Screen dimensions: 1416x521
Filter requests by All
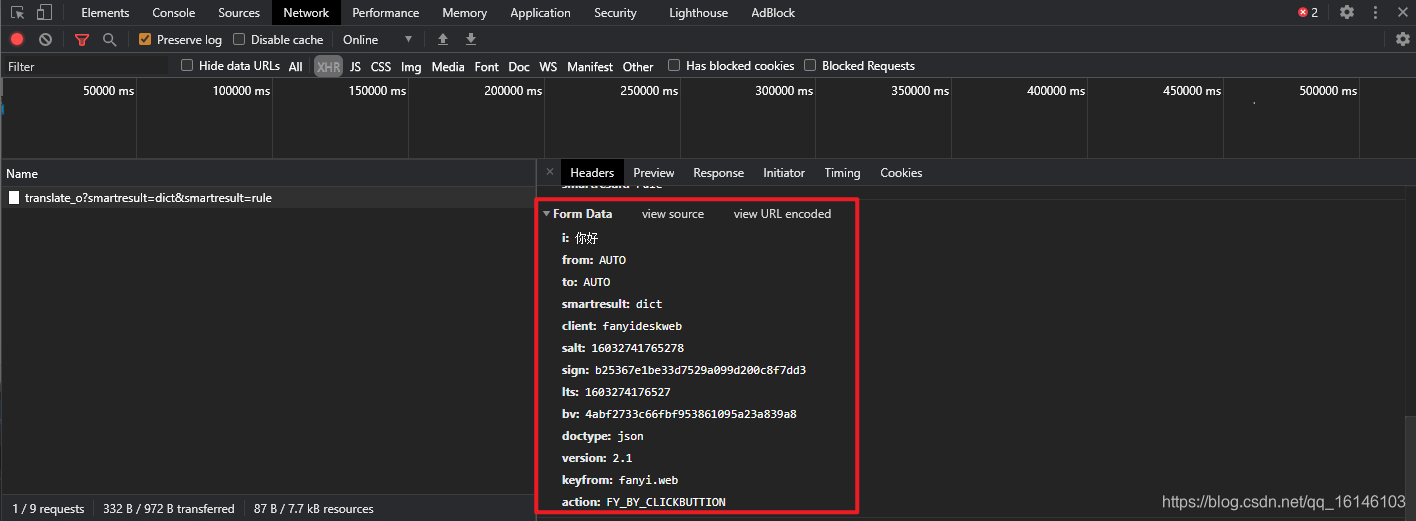tap(296, 66)
